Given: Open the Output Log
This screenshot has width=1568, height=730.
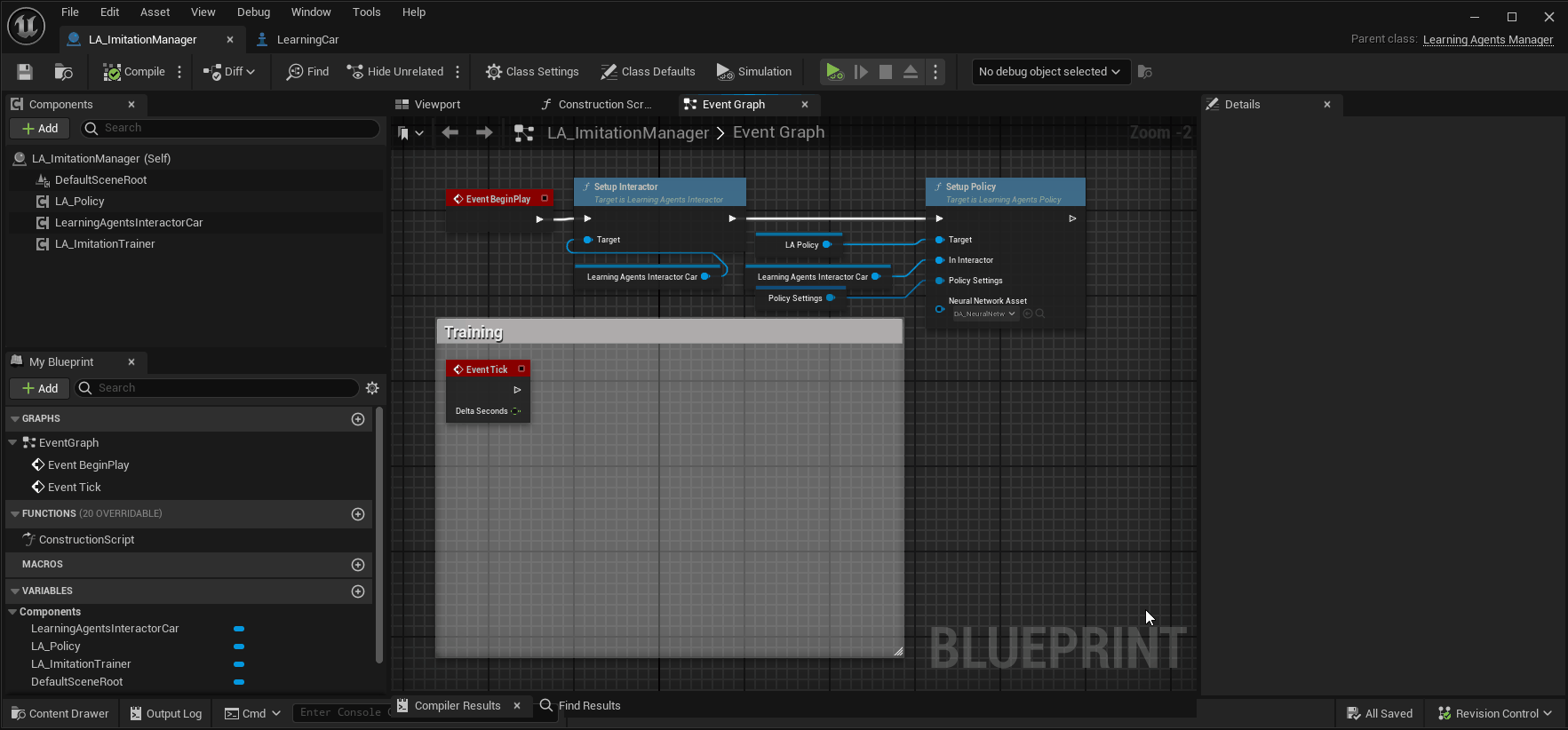Looking at the screenshot, I should pos(166,714).
